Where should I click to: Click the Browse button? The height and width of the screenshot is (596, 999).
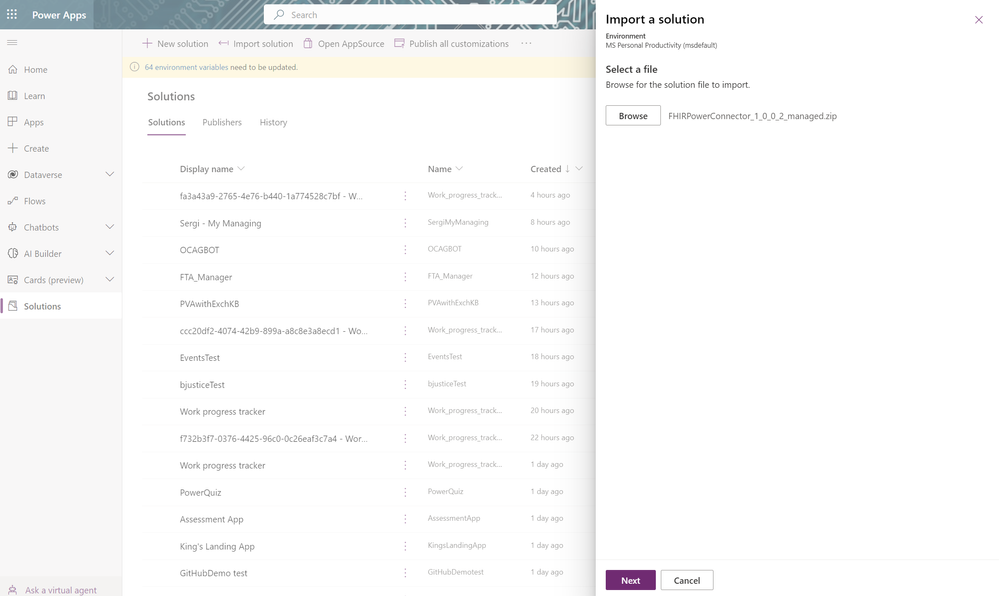tap(633, 115)
